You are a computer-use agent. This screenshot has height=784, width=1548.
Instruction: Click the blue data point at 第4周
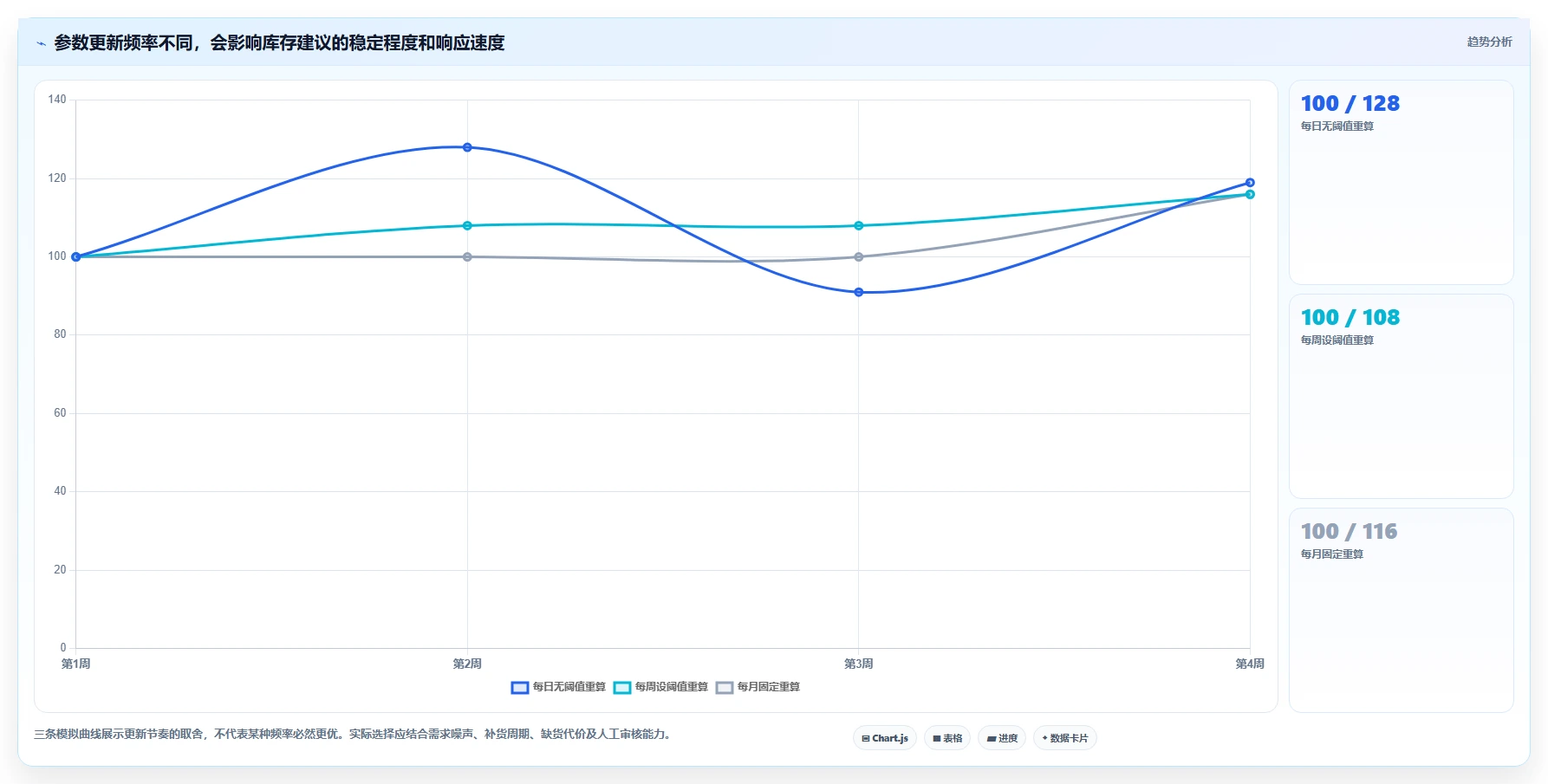coord(1250,183)
